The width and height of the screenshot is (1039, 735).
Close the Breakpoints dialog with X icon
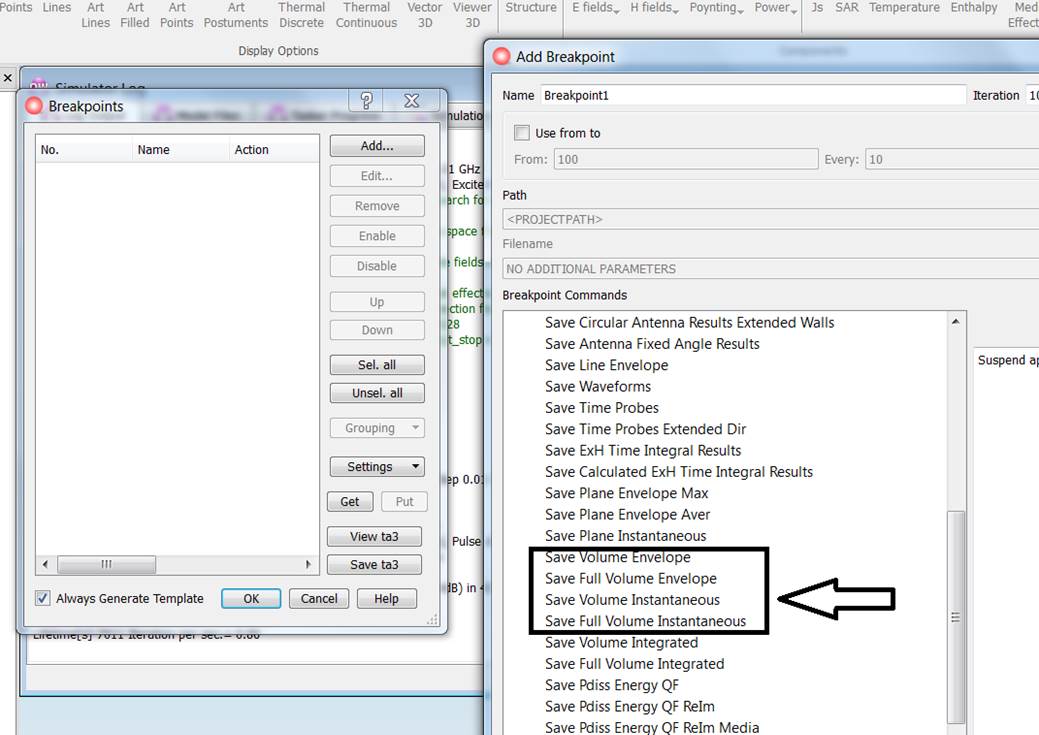[x=411, y=101]
